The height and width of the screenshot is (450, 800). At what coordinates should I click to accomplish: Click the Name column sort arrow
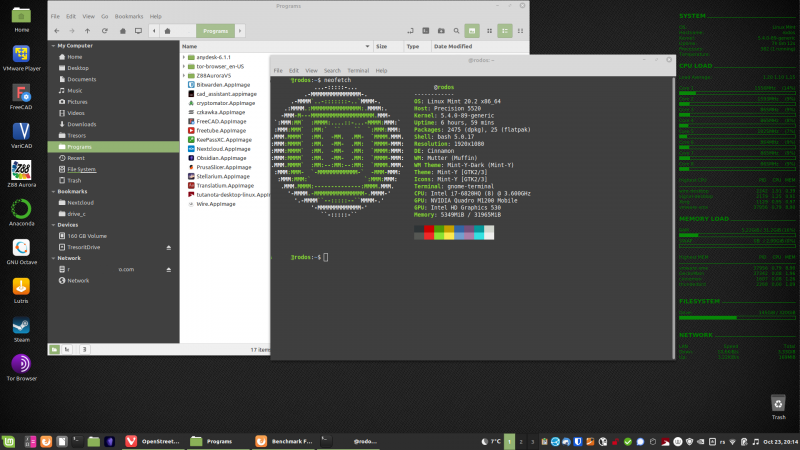pyautogui.click(x=367, y=46)
